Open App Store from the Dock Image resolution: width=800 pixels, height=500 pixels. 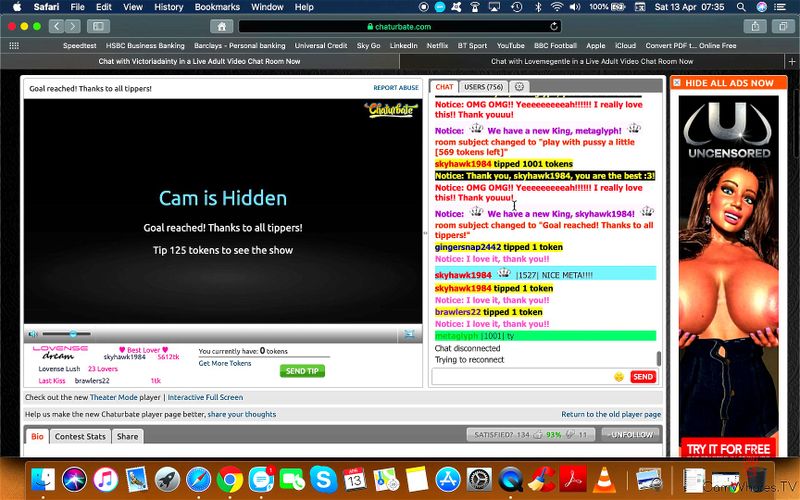coord(448,480)
